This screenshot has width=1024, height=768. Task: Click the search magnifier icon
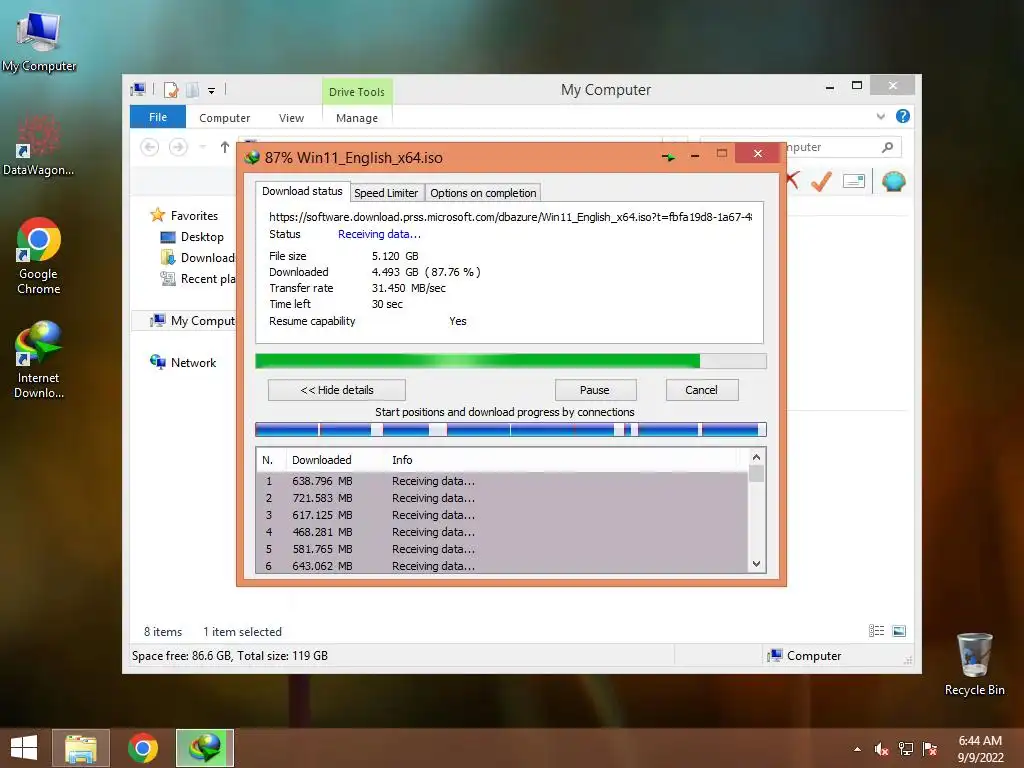[x=888, y=147]
